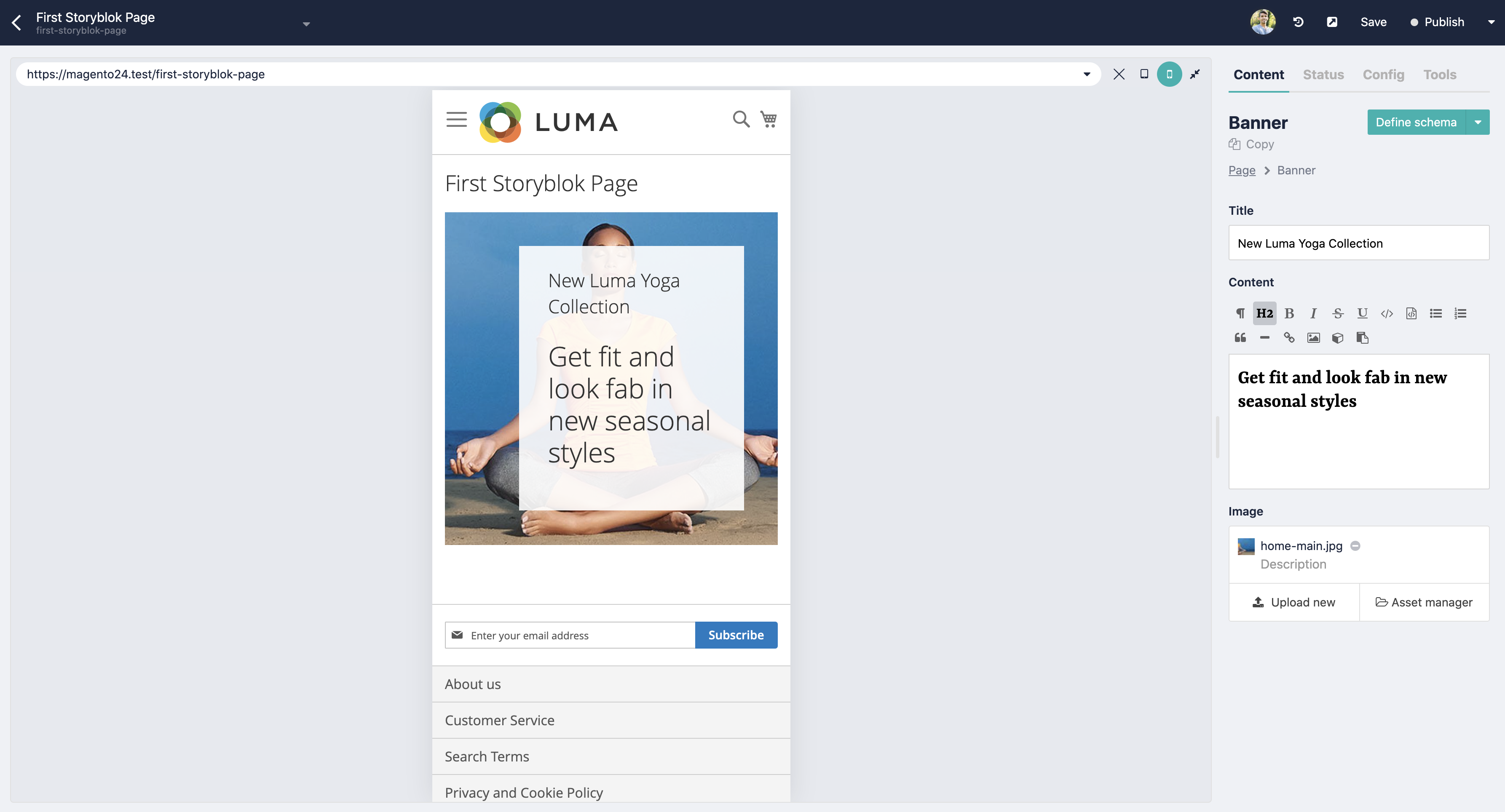This screenshot has width=1505, height=812.
Task: Open the draft in a new window
Action: [1332, 22]
